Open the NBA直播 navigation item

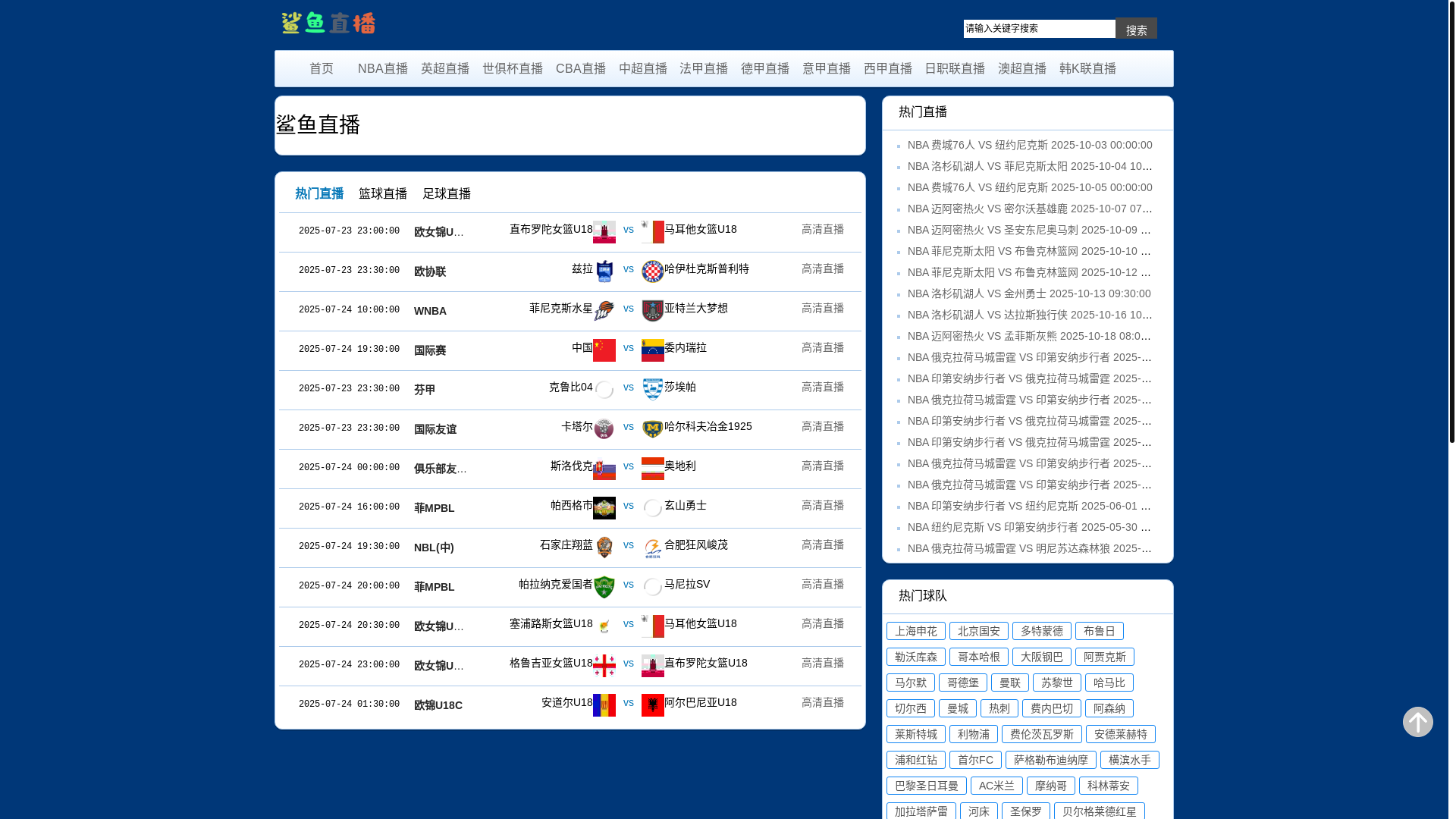click(382, 69)
